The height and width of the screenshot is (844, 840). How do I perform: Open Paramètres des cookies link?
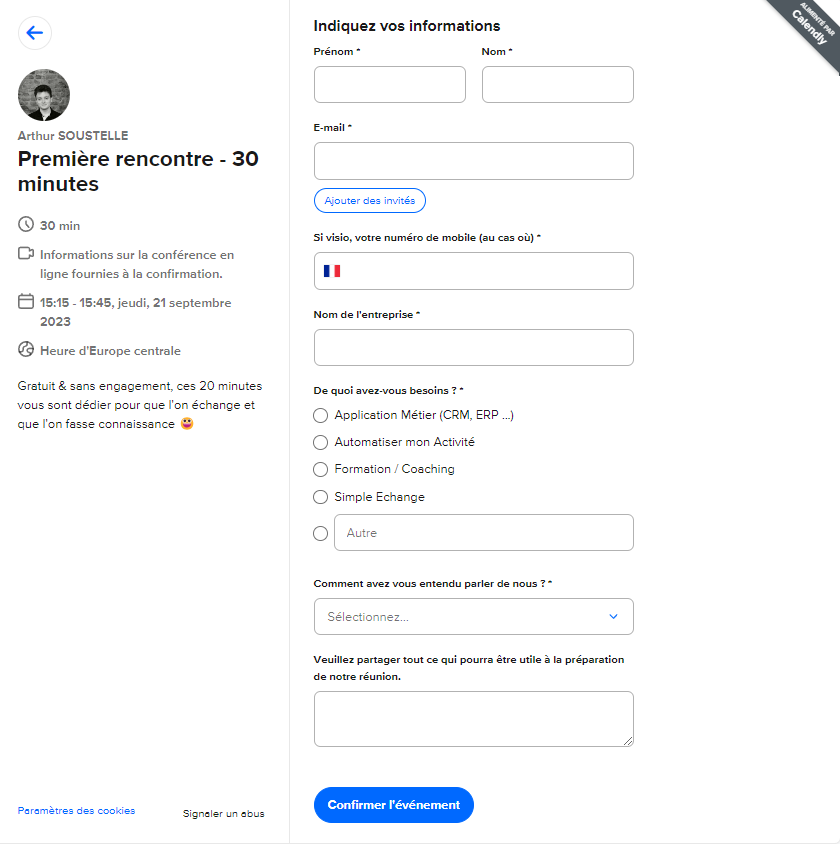pos(76,811)
